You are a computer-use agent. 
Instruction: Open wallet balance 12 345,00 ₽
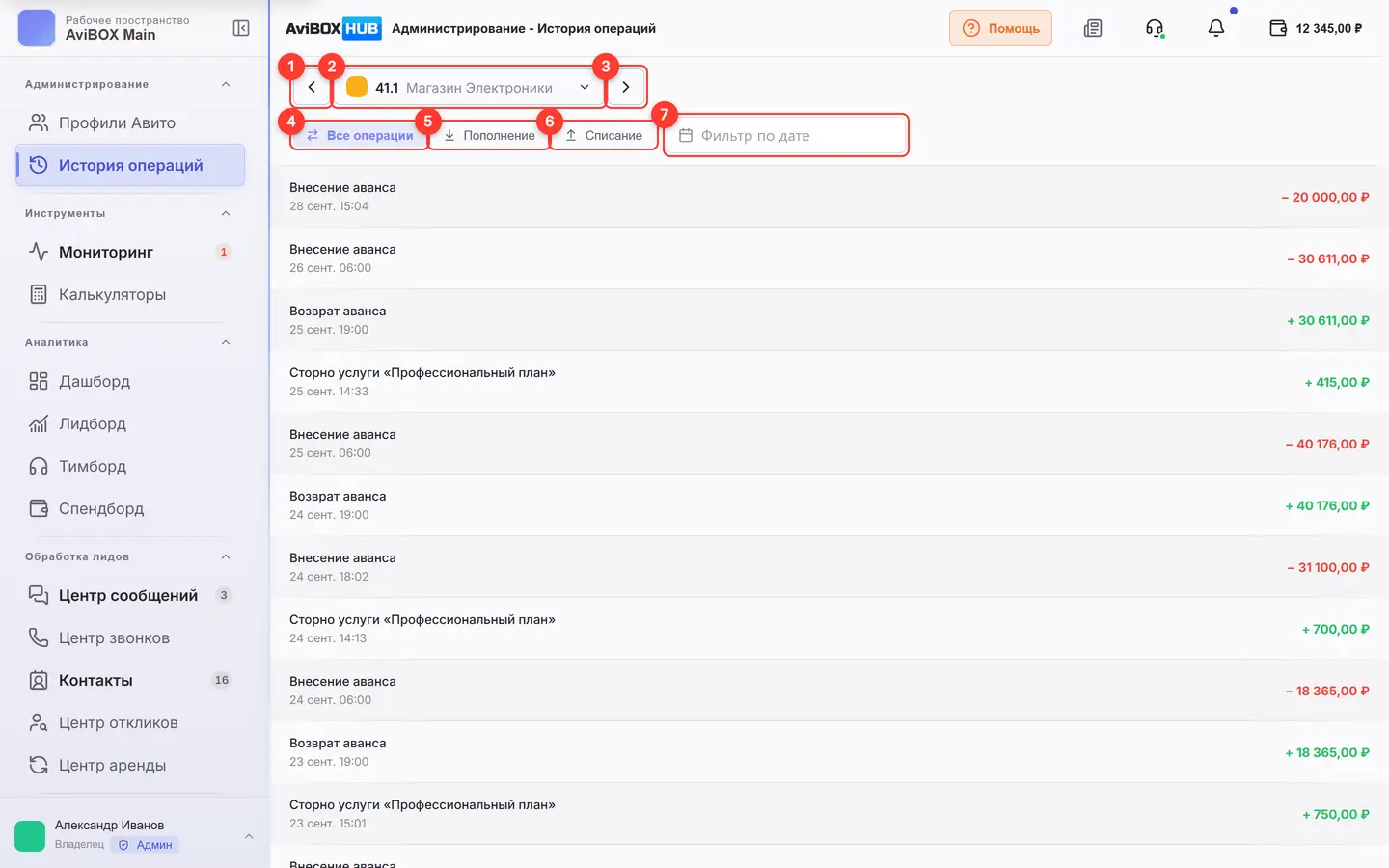1316,28
